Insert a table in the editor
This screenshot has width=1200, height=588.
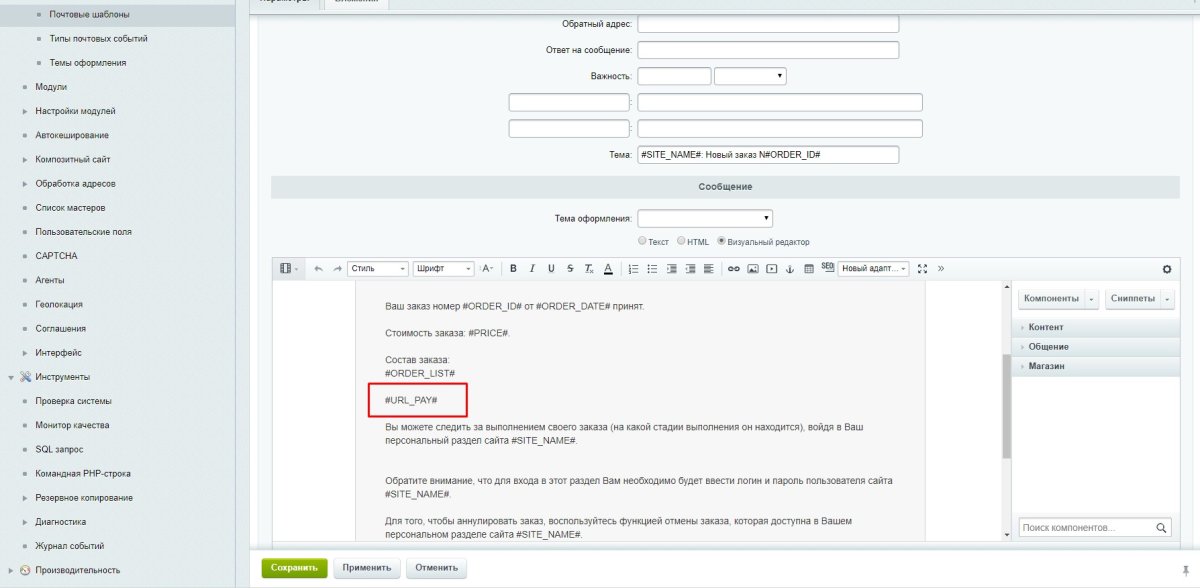click(x=809, y=268)
